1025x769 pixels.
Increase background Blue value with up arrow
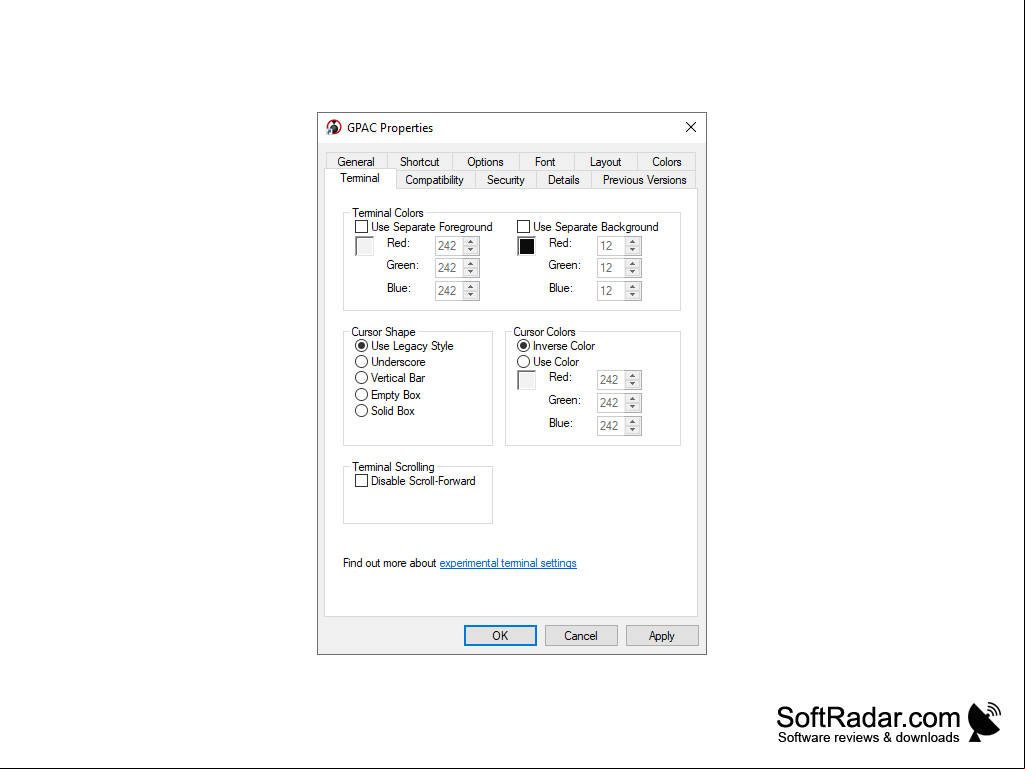click(633, 286)
